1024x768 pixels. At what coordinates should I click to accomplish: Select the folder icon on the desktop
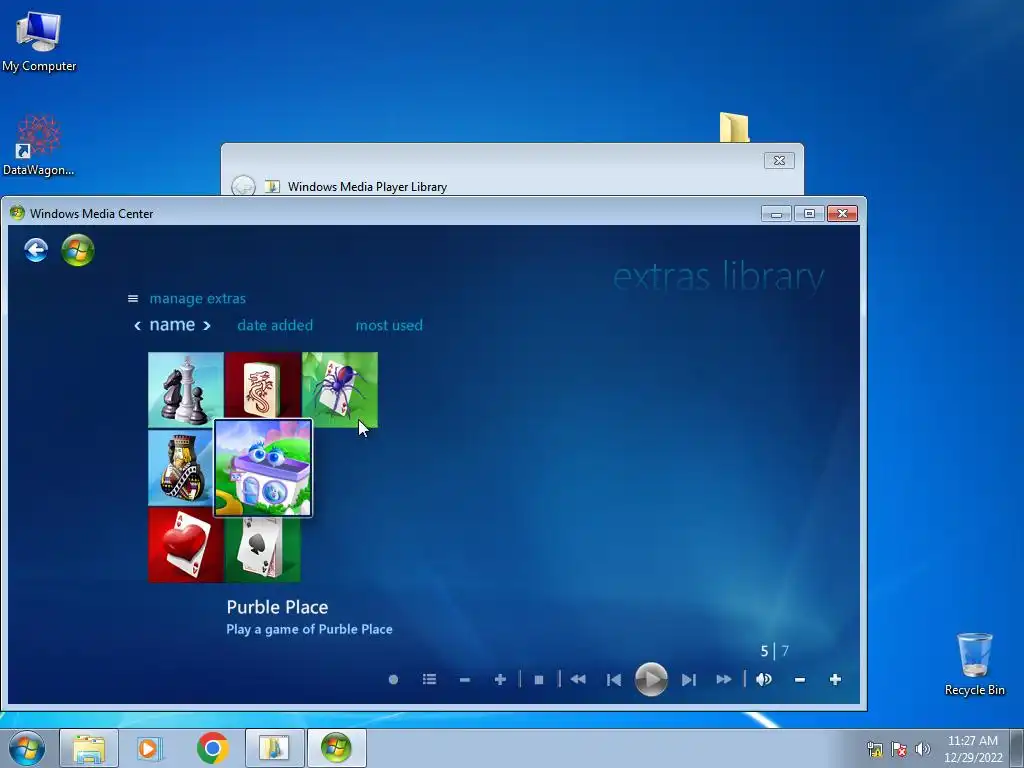pos(734,127)
